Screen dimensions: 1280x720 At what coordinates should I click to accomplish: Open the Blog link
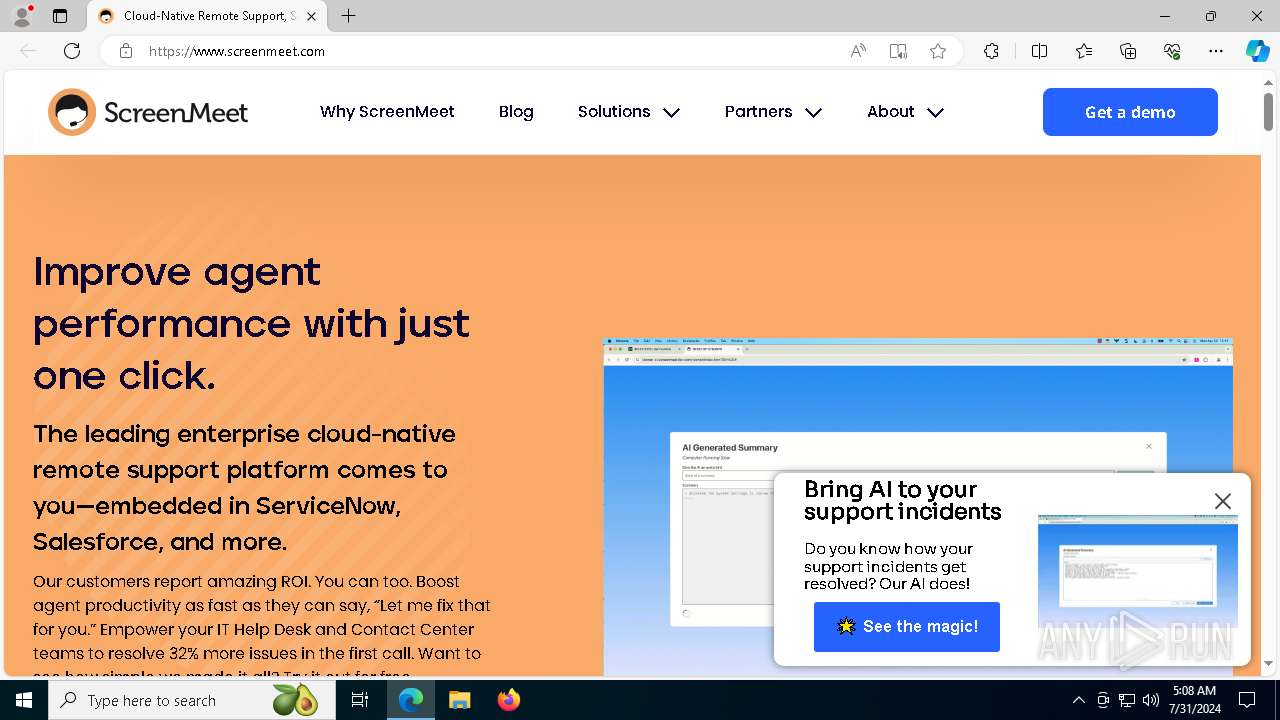[516, 112]
